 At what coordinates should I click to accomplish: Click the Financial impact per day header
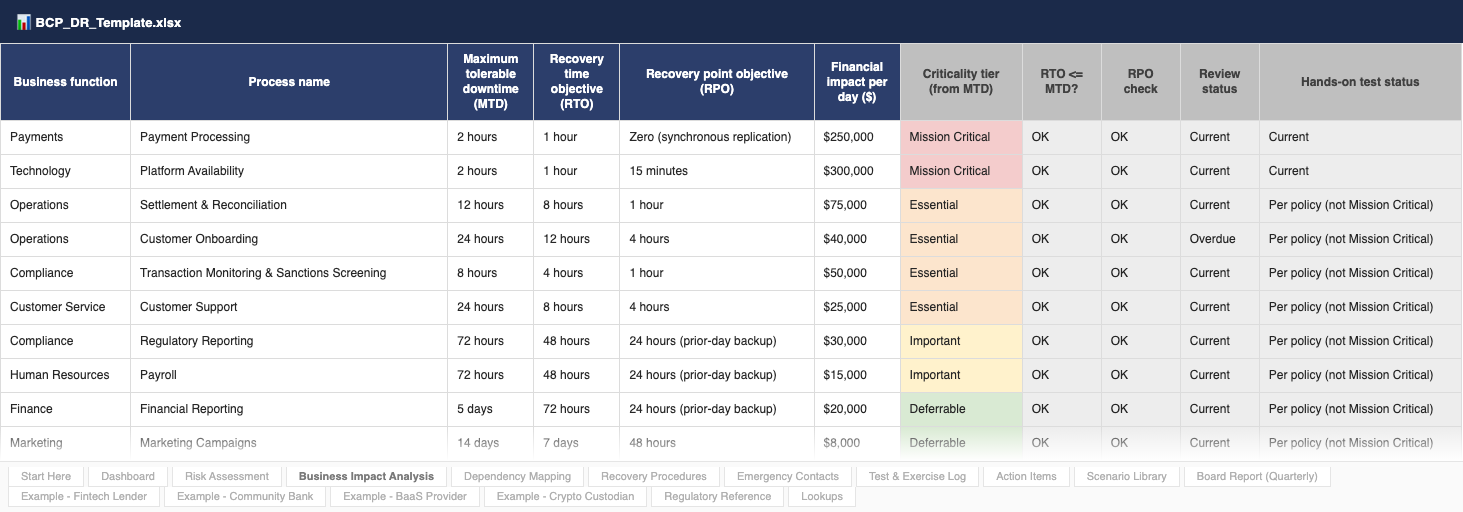pyautogui.click(x=857, y=82)
